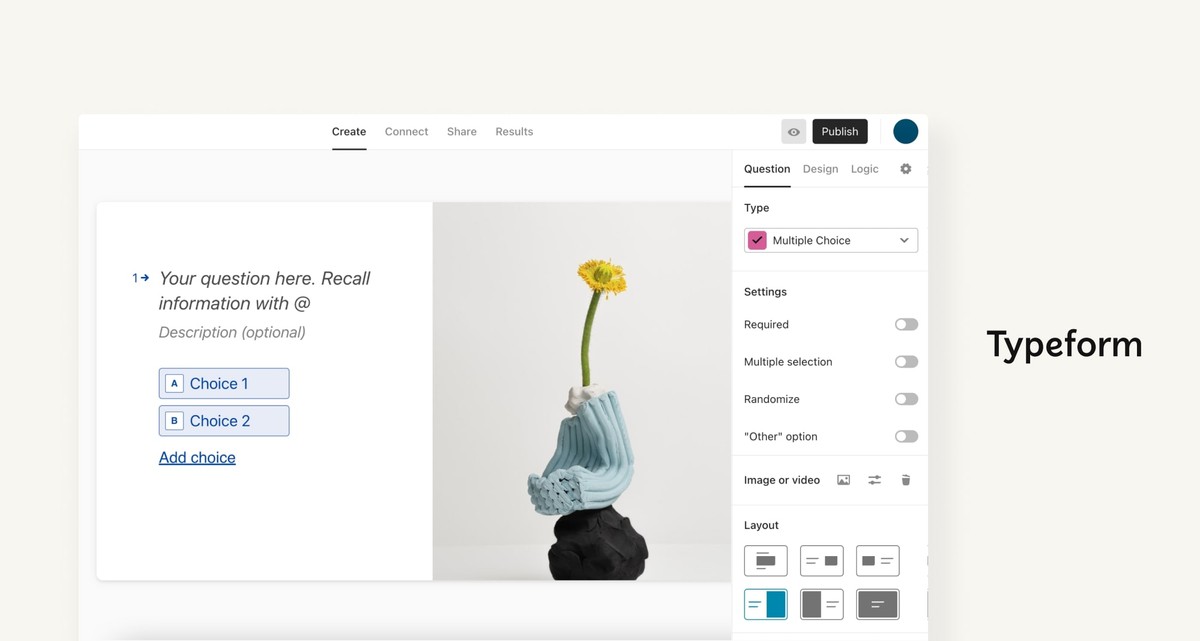The image size is (1200, 641).
Task: Open the Multiple Choice type dropdown
Action: pyautogui.click(x=831, y=241)
